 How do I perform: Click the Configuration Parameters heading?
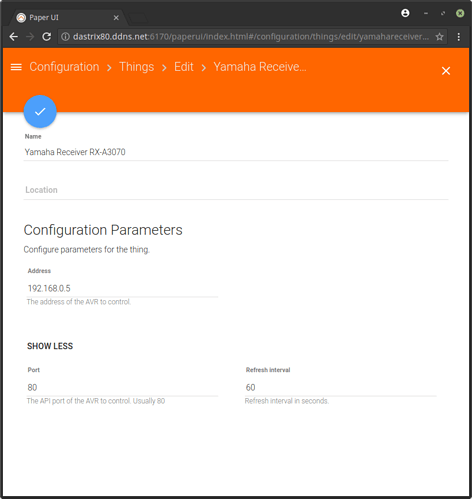[x=103, y=230]
